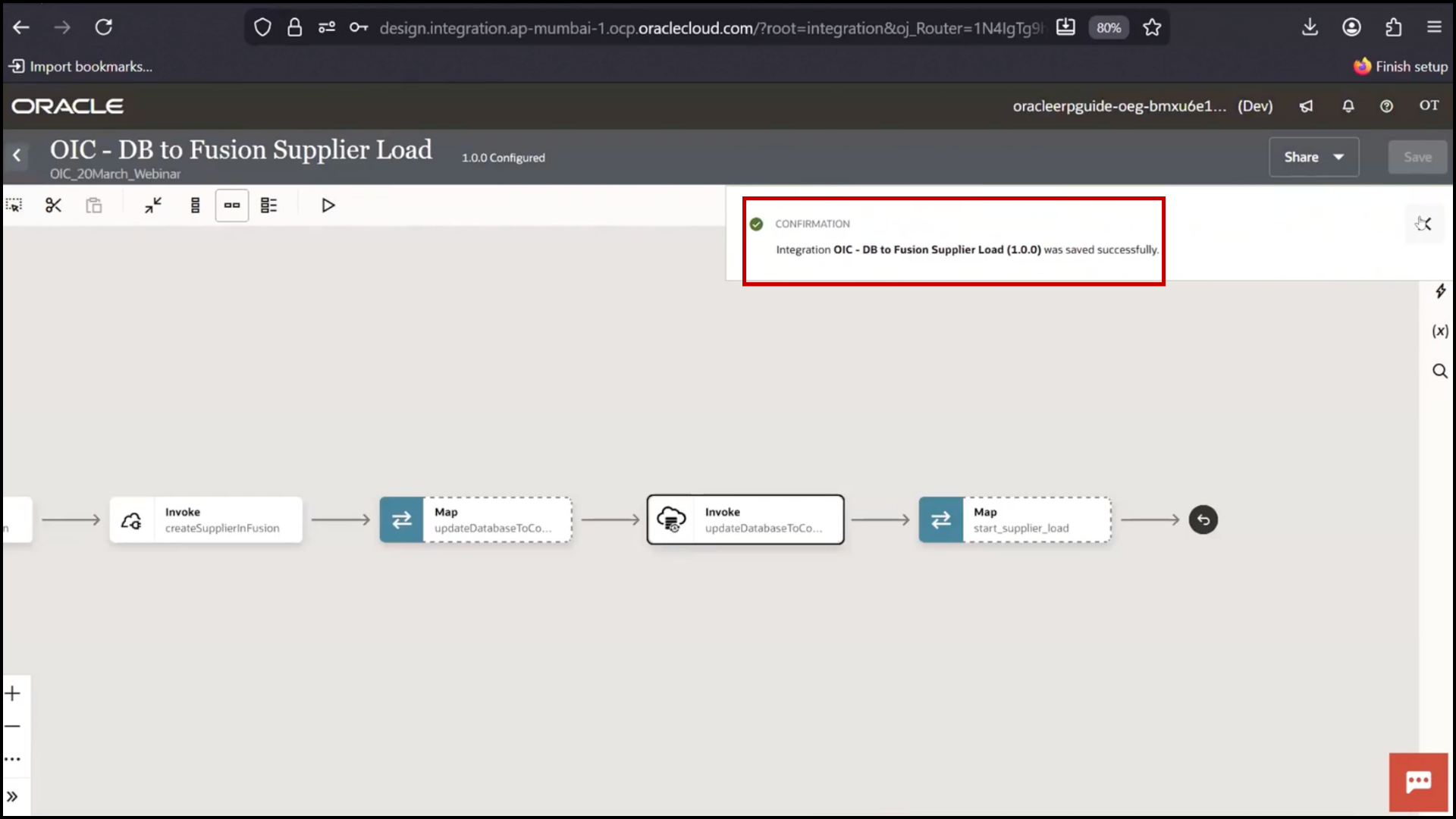Select Map start_supplier_load node
The image size is (1456, 819).
[1015, 519]
